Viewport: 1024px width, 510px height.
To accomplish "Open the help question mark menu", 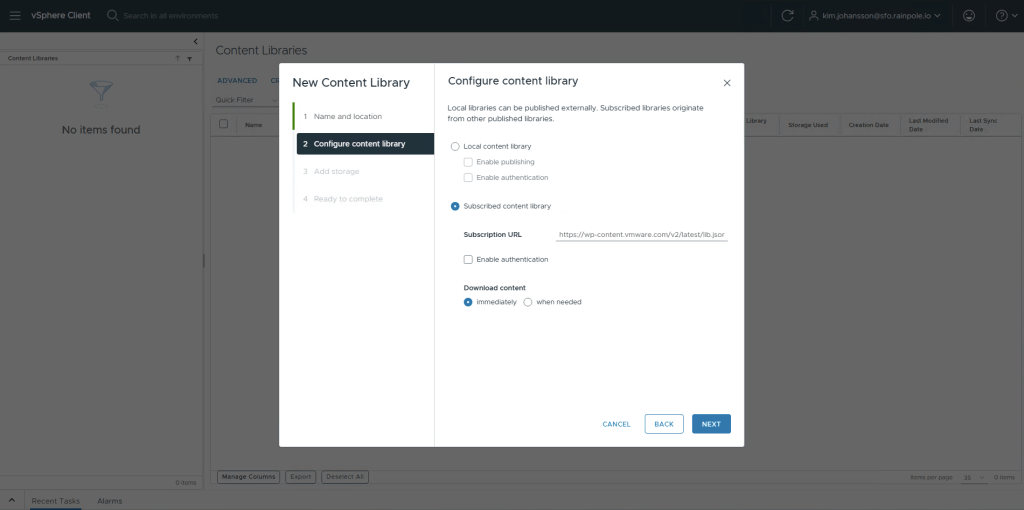I will 1001,16.
